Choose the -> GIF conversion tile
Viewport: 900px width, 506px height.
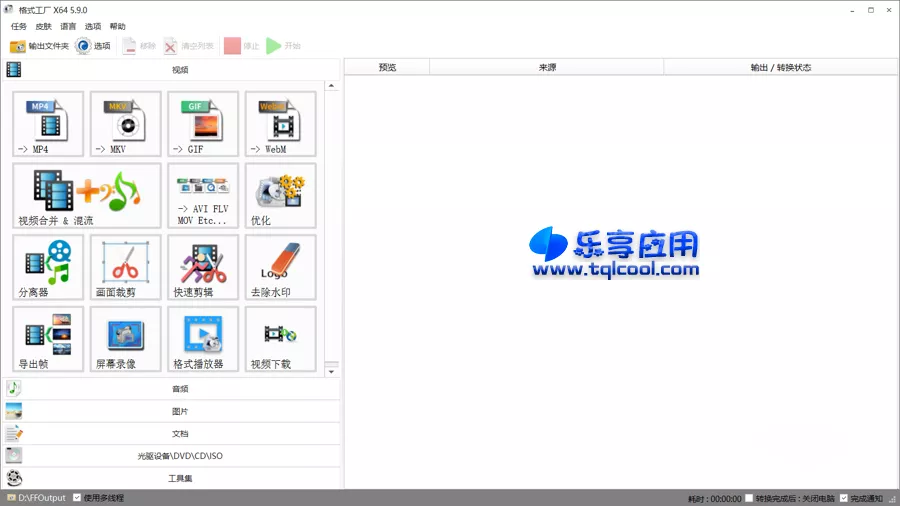click(x=203, y=124)
